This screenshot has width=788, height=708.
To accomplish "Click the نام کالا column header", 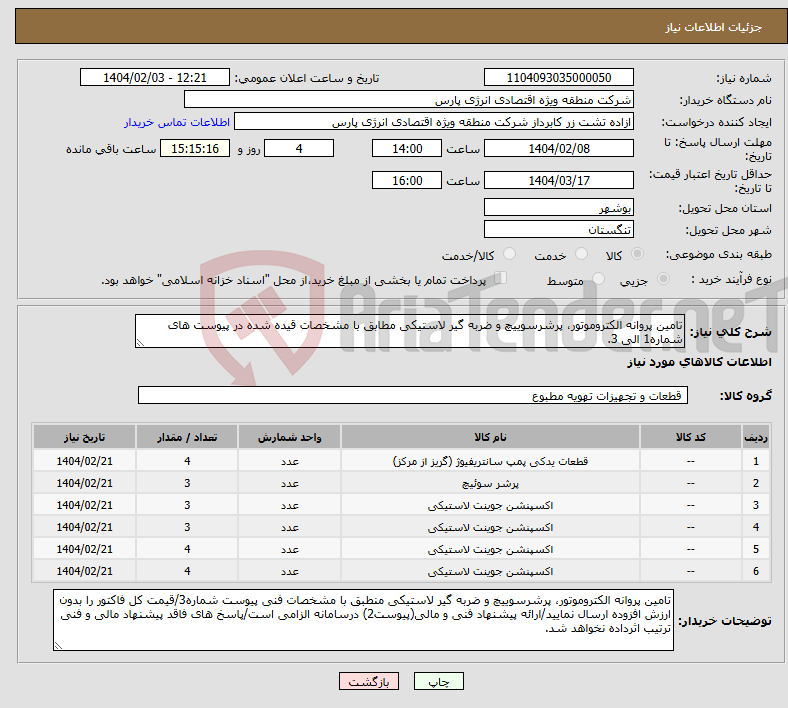I will [490, 437].
